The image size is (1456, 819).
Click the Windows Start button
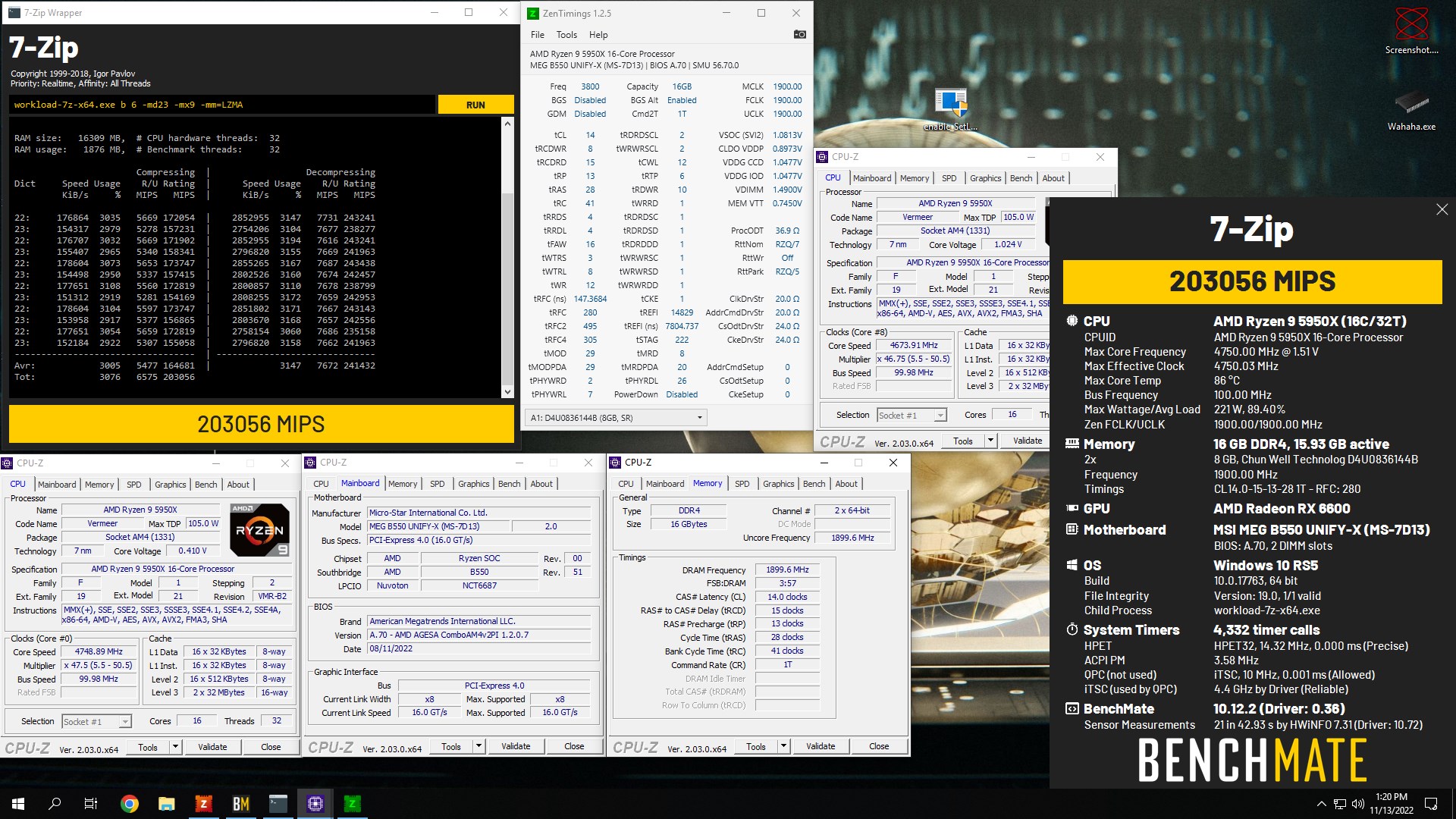click(18, 804)
